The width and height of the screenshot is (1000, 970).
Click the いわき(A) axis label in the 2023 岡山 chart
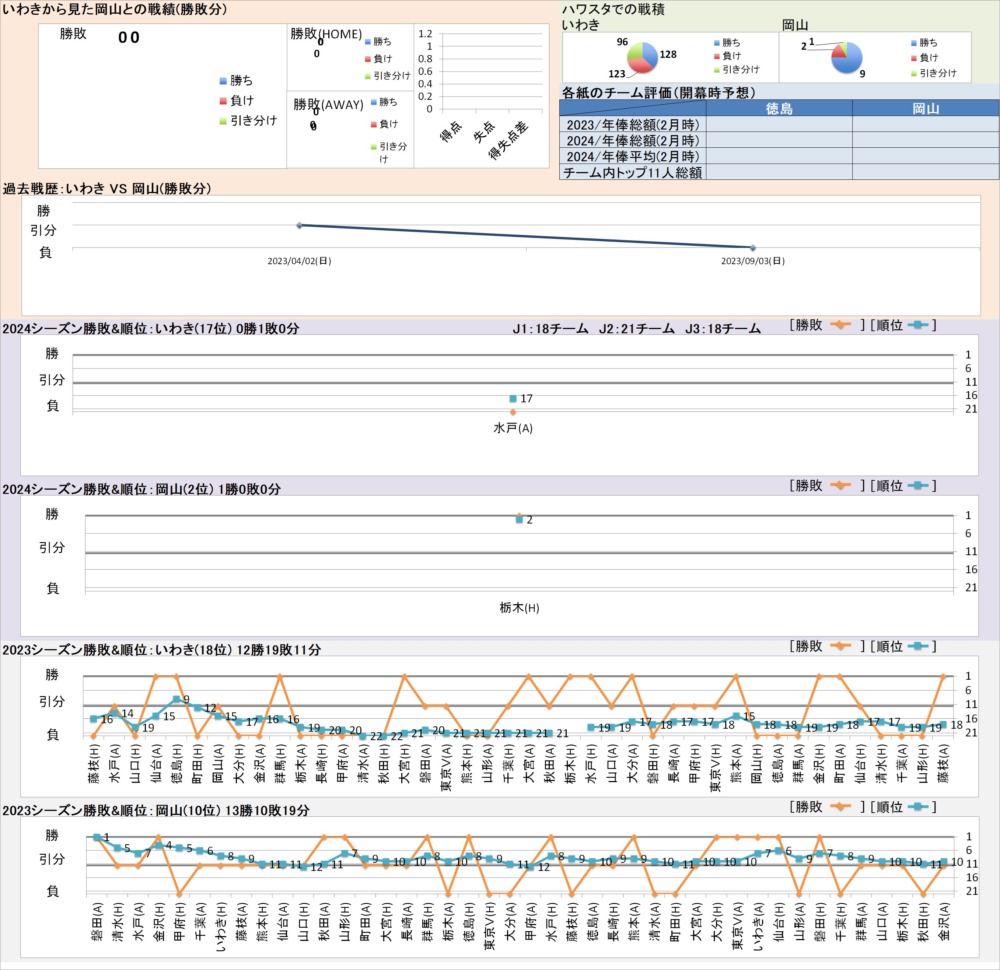tap(758, 927)
